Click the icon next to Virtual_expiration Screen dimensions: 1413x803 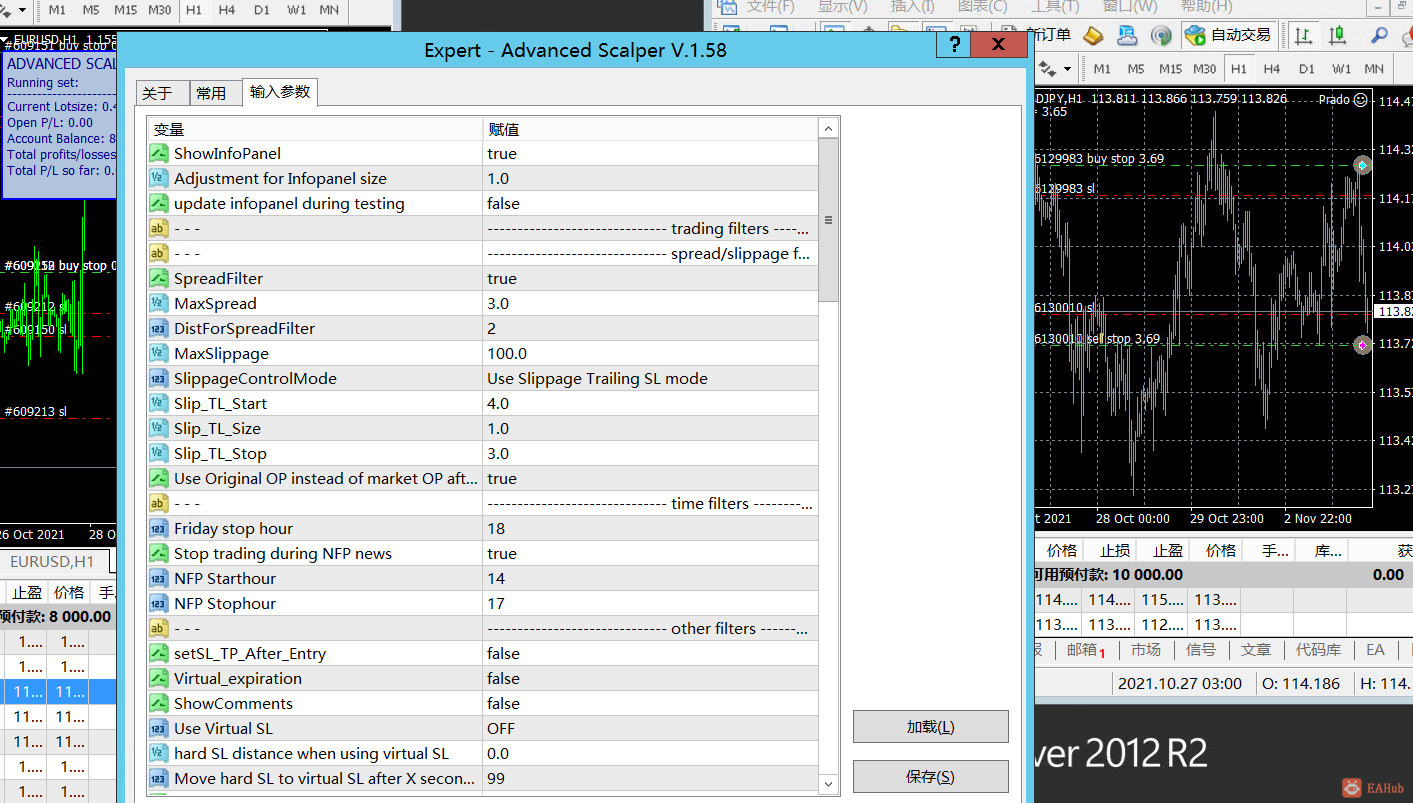point(158,678)
